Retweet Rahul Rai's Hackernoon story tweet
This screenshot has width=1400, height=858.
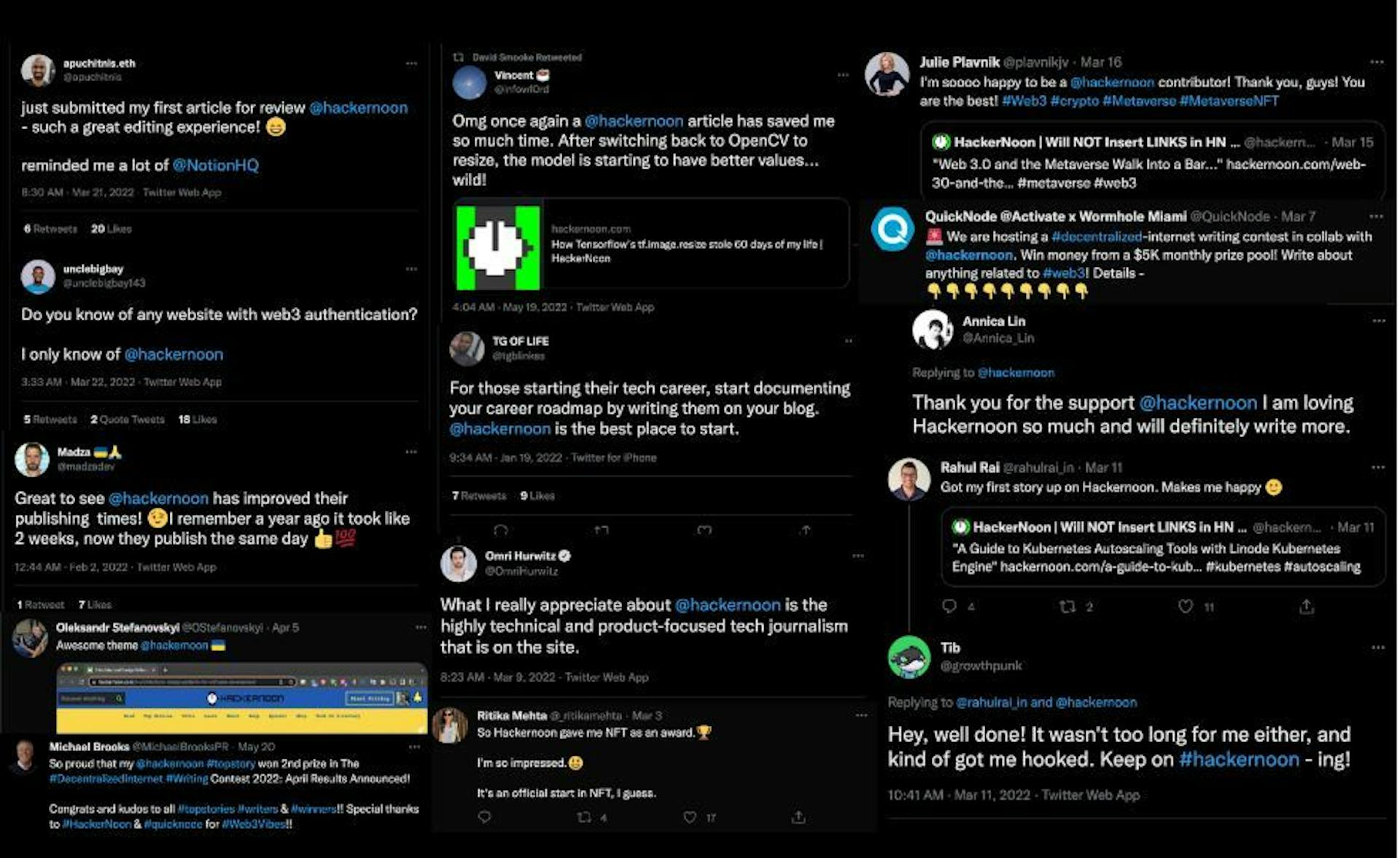(x=1067, y=606)
